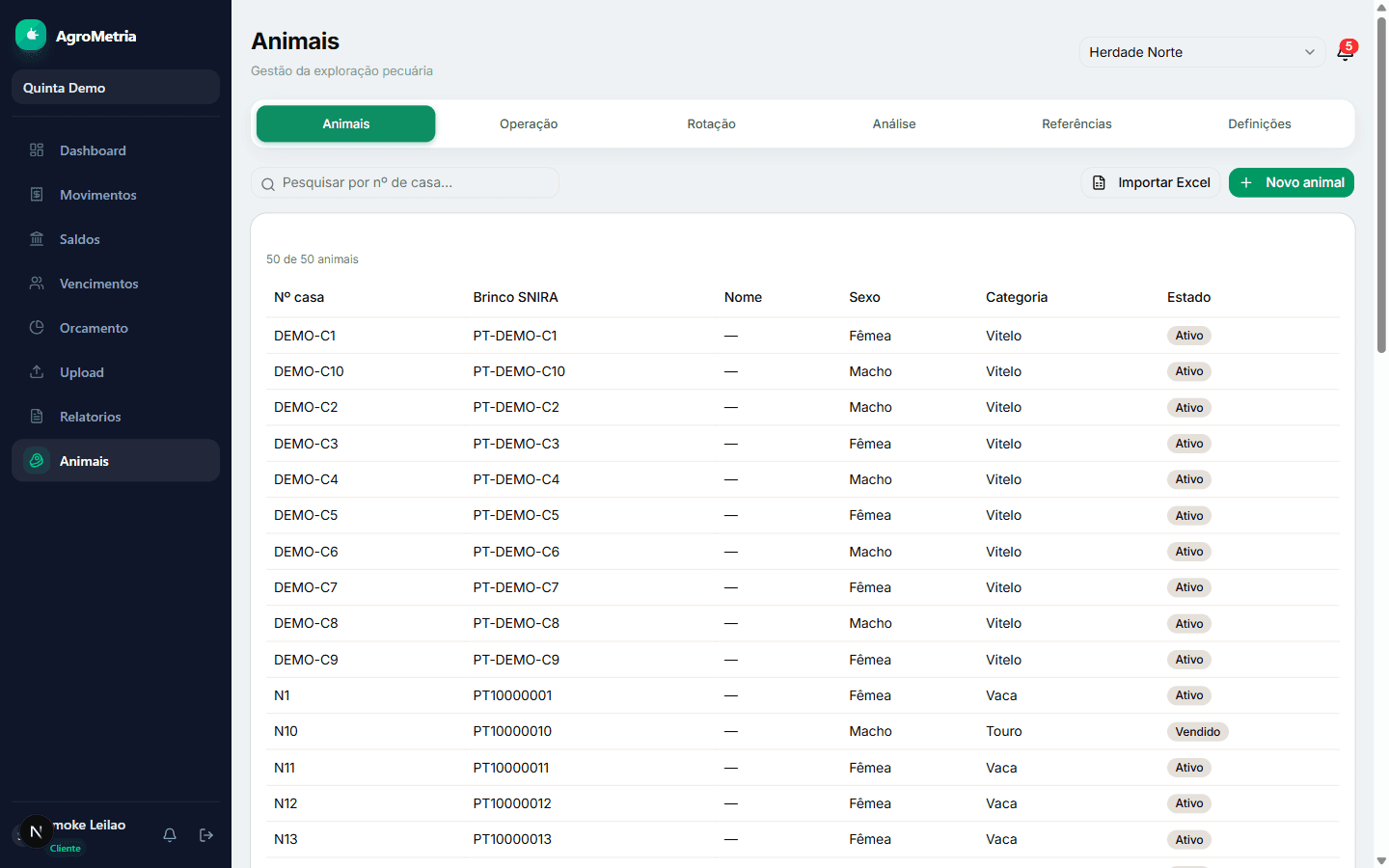
Task: Focus the Pesquisar por nº de casa field
Action: [405, 182]
